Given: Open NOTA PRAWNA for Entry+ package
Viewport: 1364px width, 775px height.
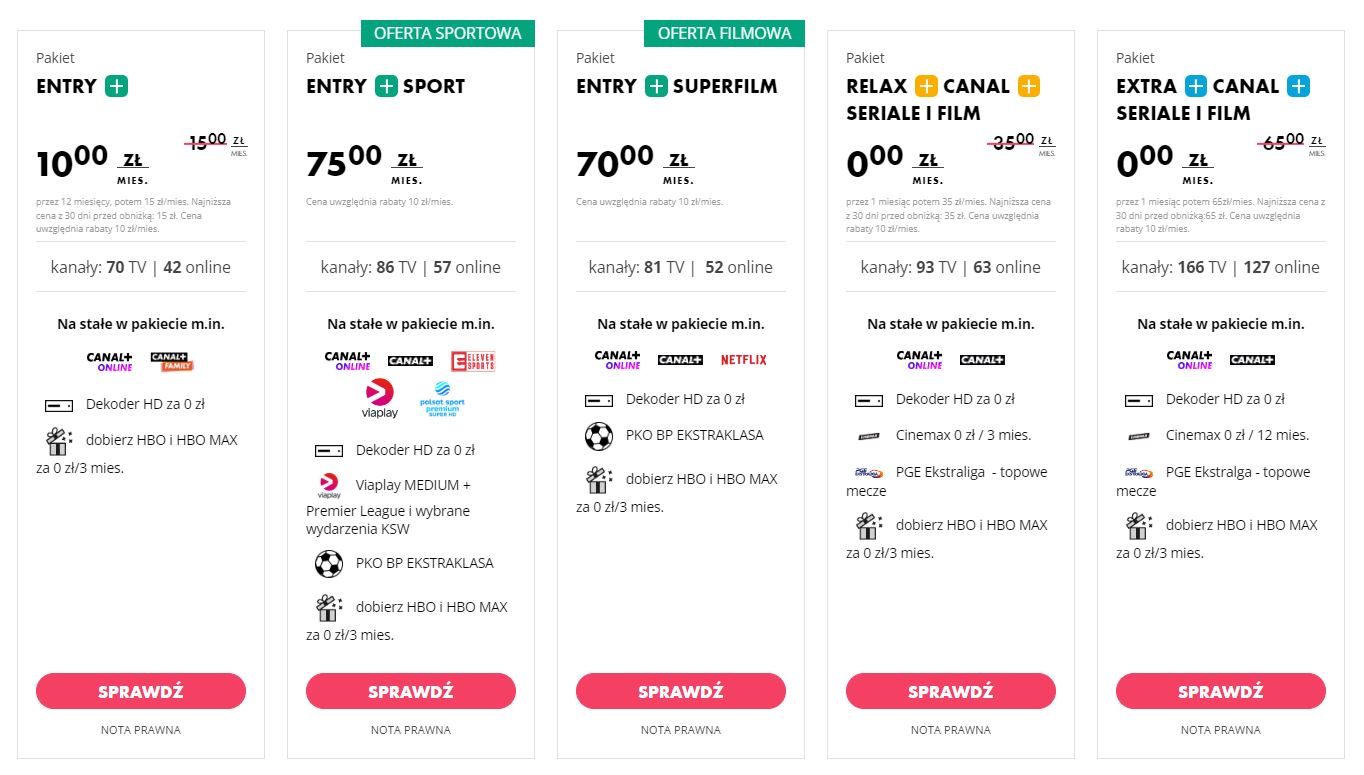Looking at the screenshot, I should (141, 730).
